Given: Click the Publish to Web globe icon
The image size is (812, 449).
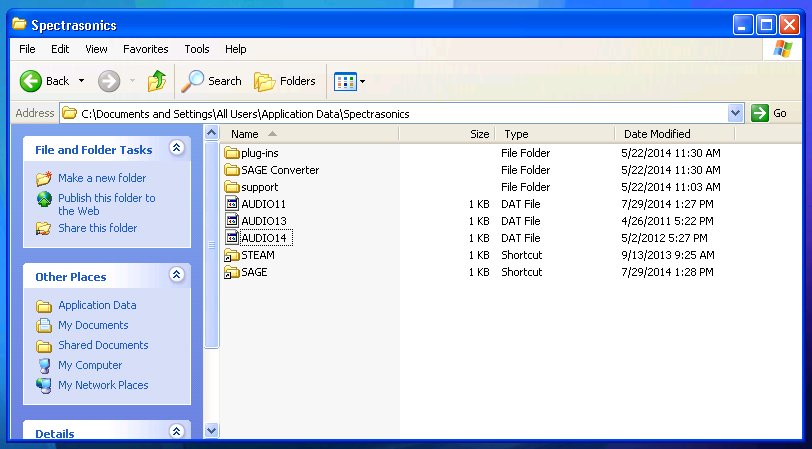Looking at the screenshot, I should pos(44,199).
